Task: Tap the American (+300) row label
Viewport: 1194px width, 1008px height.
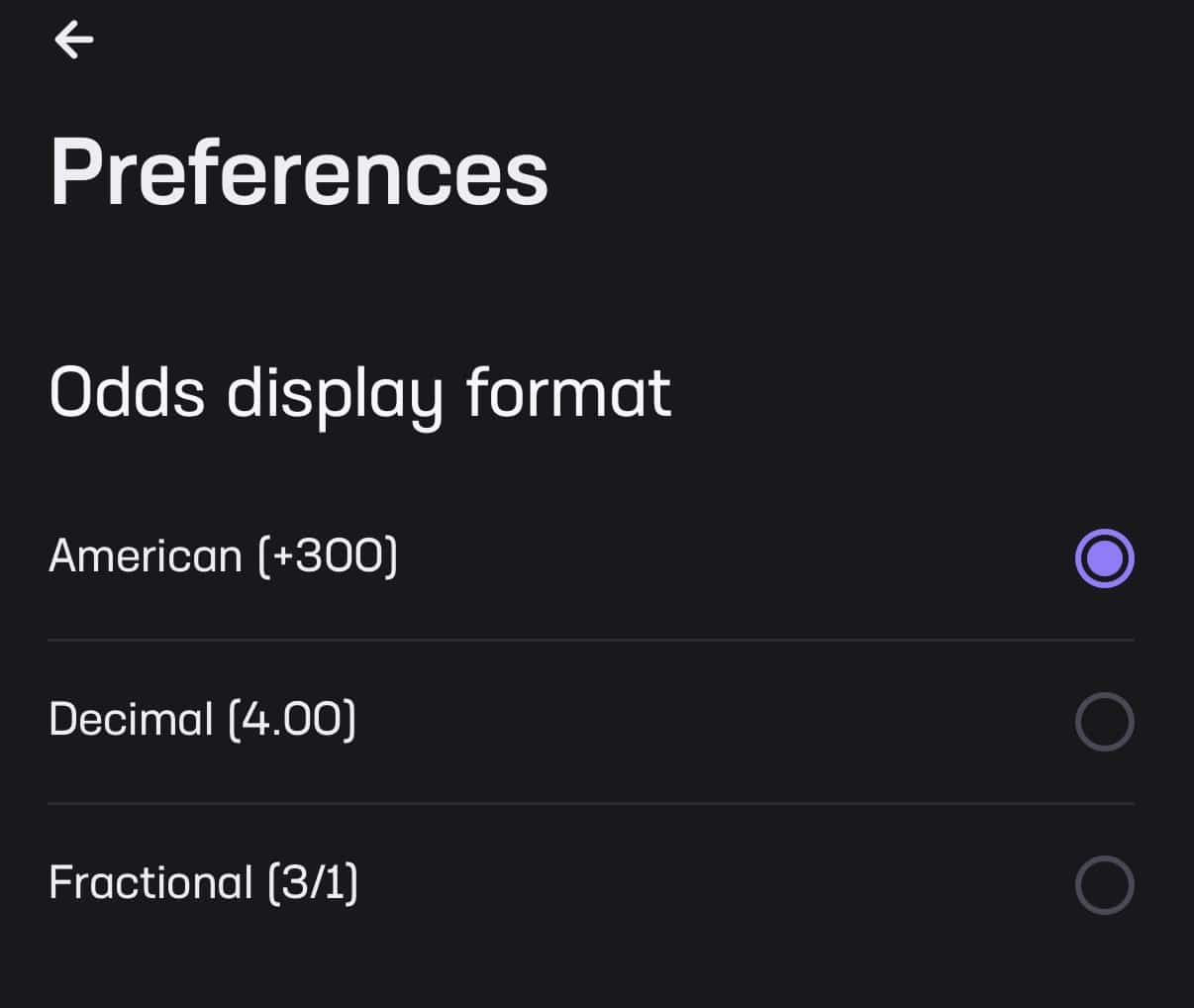Action: (222, 556)
